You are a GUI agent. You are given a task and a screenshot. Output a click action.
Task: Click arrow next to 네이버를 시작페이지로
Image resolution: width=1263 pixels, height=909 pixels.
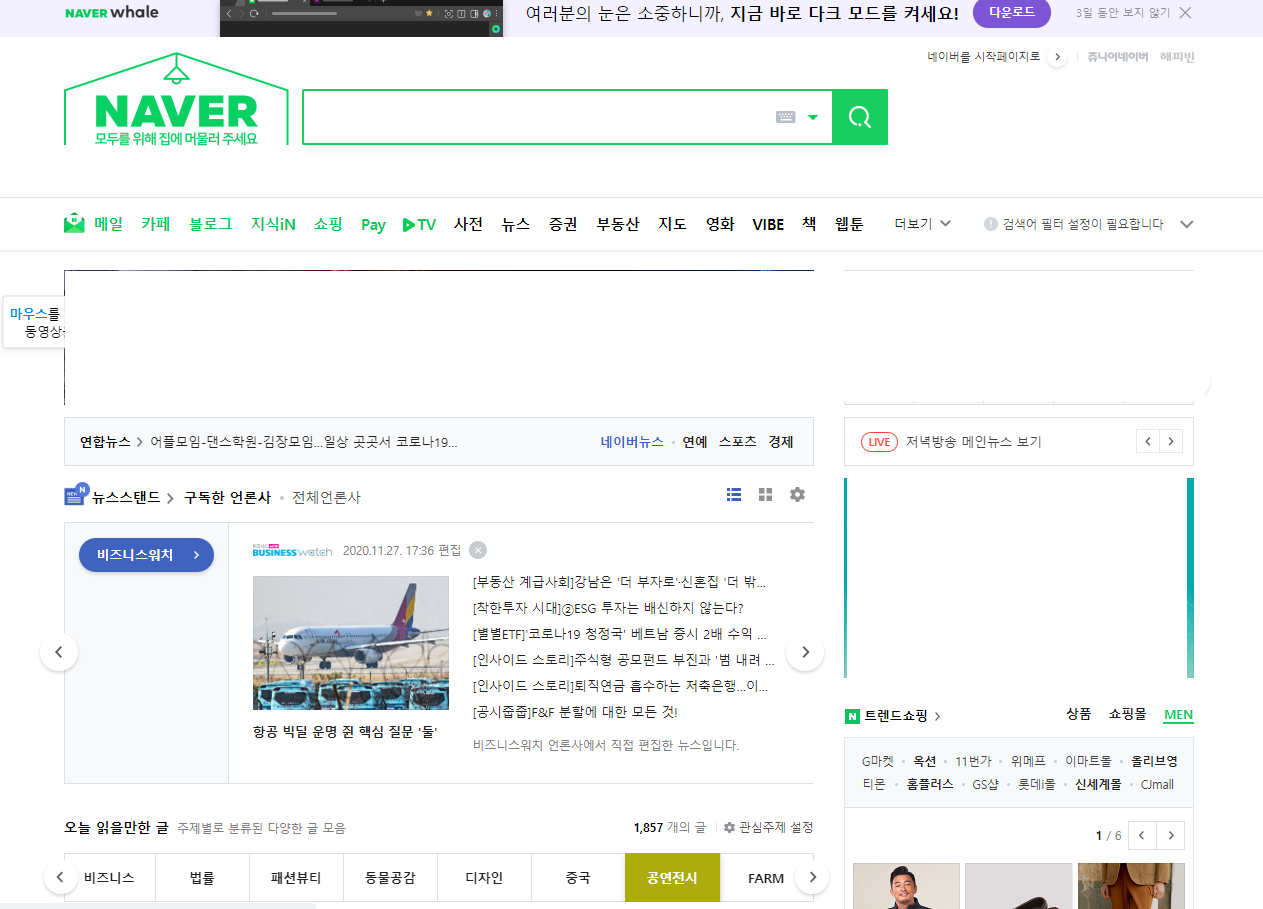(x=1057, y=57)
